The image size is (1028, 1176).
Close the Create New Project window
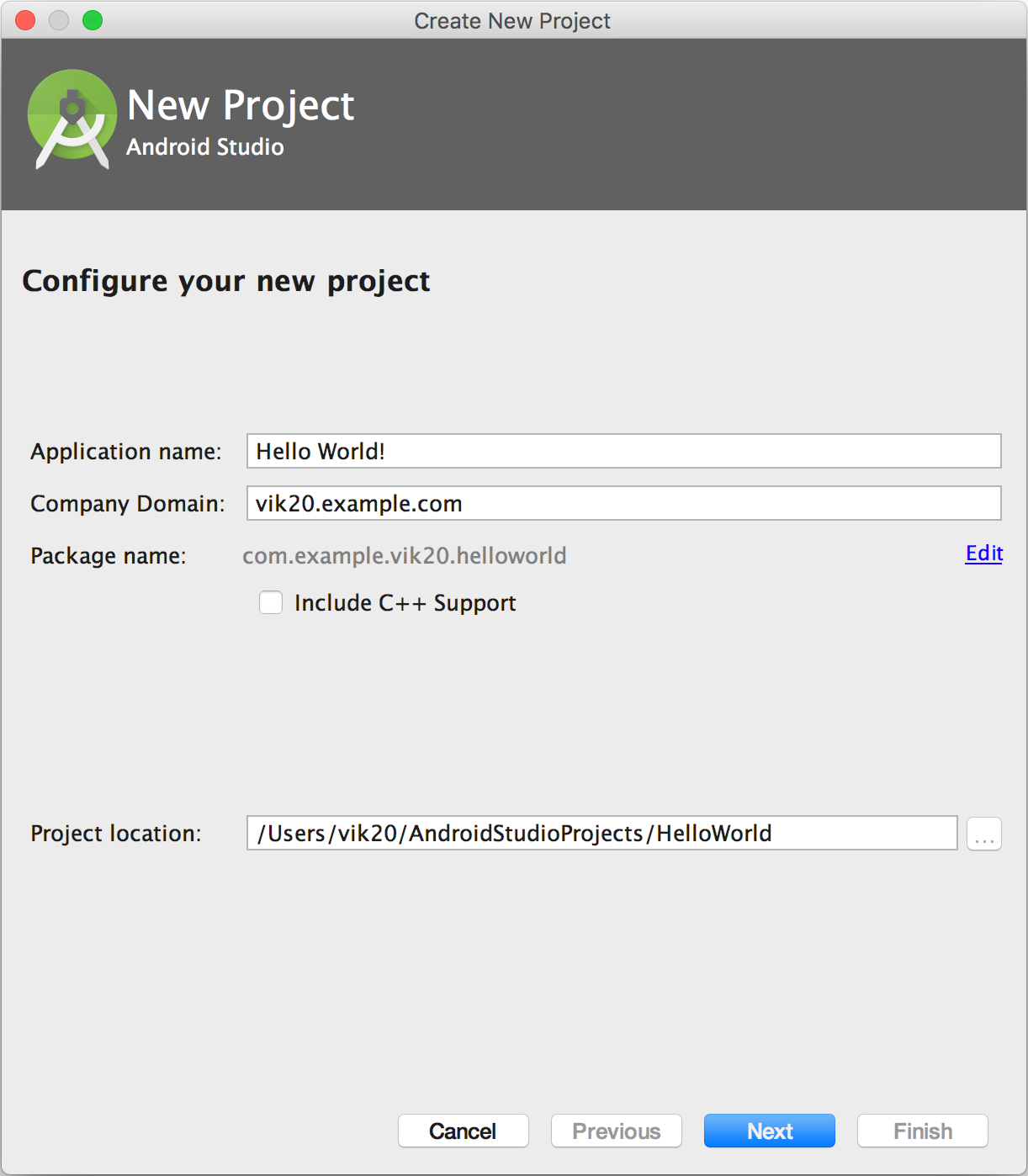pyautogui.click(x=25, y=20)
